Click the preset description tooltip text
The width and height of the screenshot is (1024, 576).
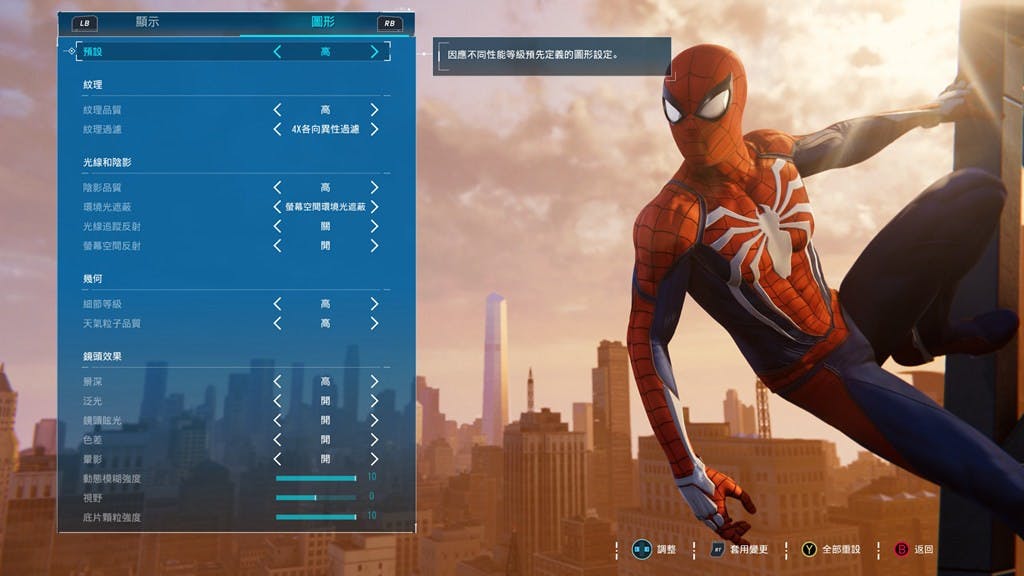532,55
